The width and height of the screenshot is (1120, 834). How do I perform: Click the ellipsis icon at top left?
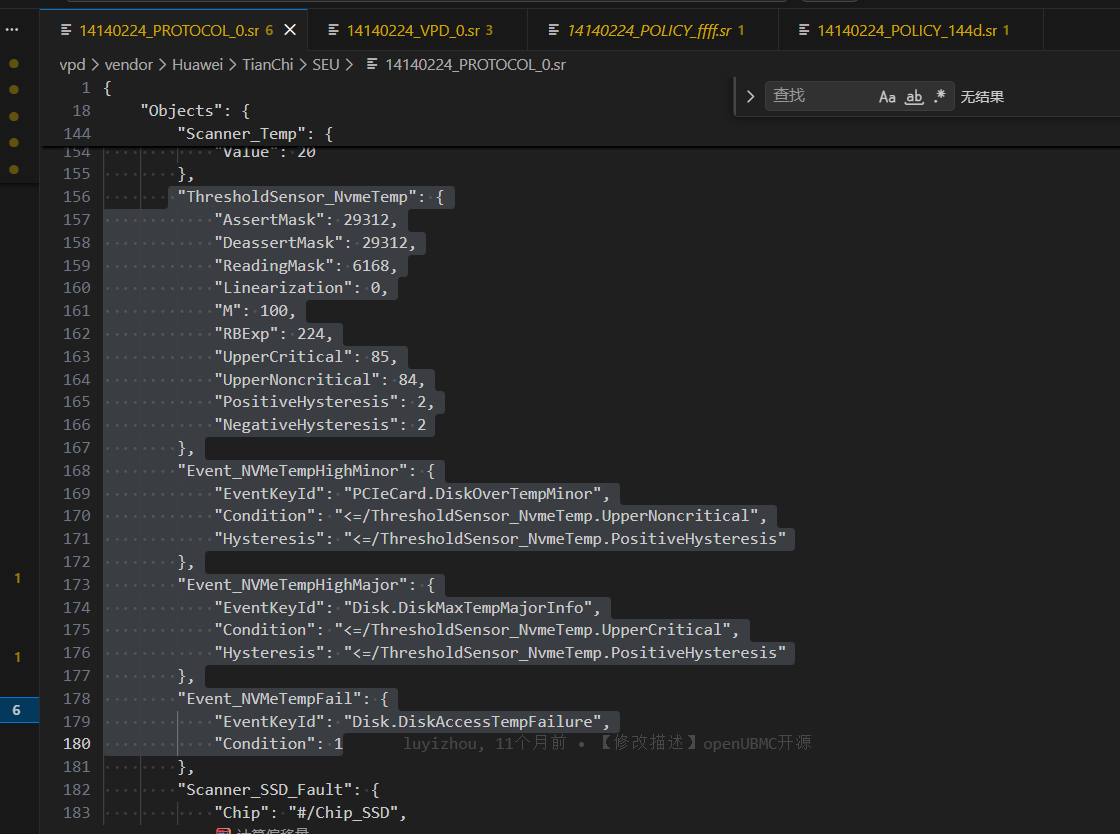click(13, 30)
